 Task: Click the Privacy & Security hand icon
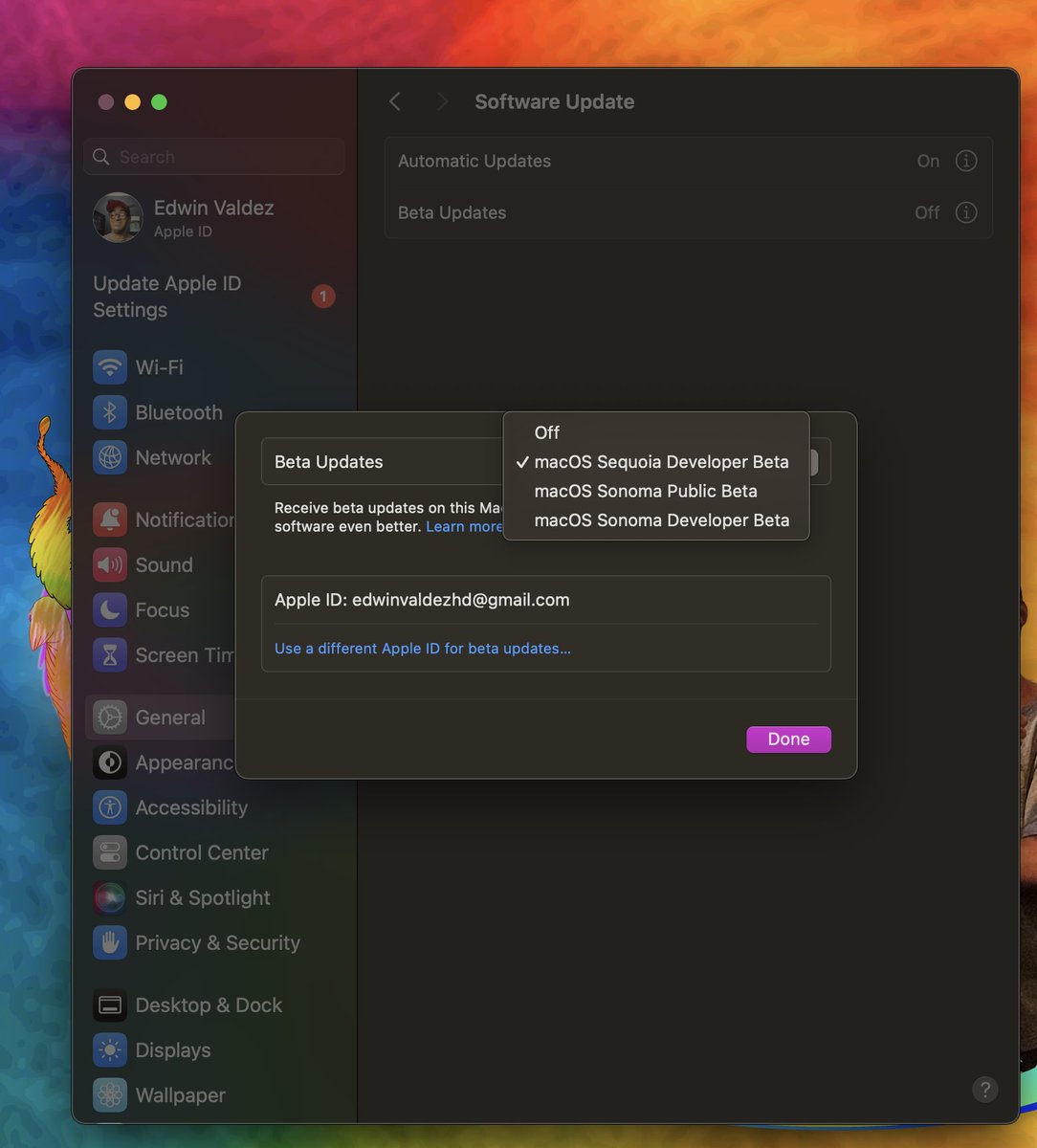pos(110,942)
